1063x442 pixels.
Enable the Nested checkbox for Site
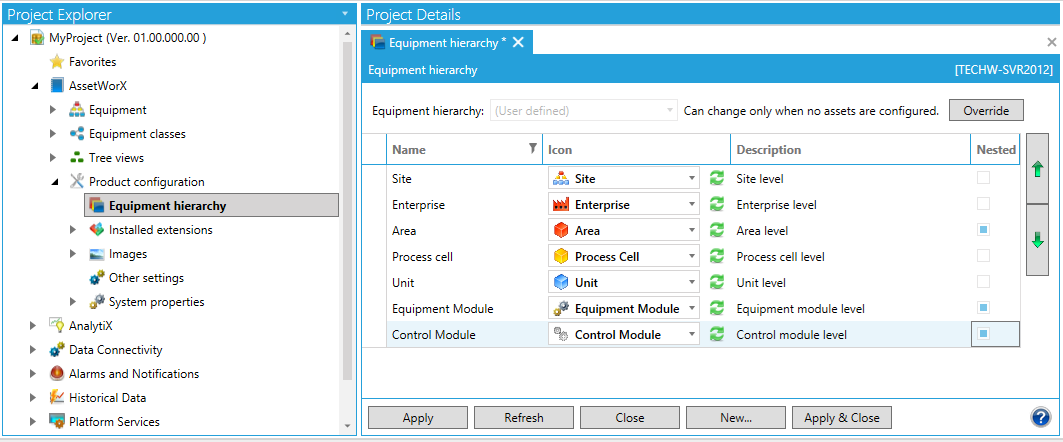tap(983, 178)
